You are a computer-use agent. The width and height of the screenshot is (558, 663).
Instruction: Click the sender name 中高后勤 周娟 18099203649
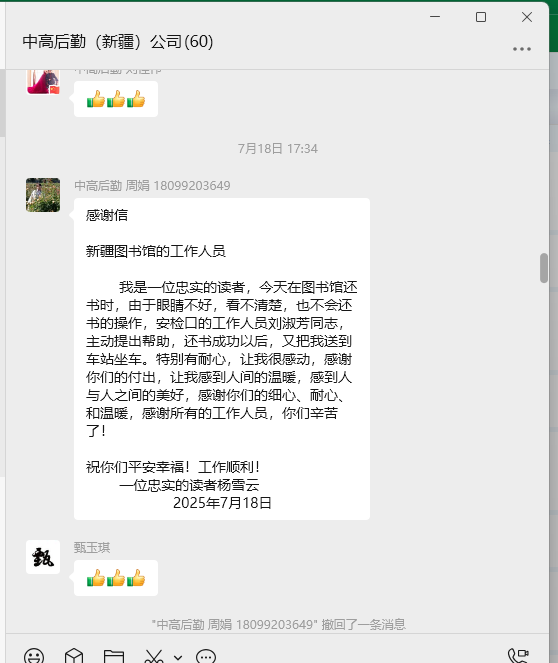tap(152, 186)
